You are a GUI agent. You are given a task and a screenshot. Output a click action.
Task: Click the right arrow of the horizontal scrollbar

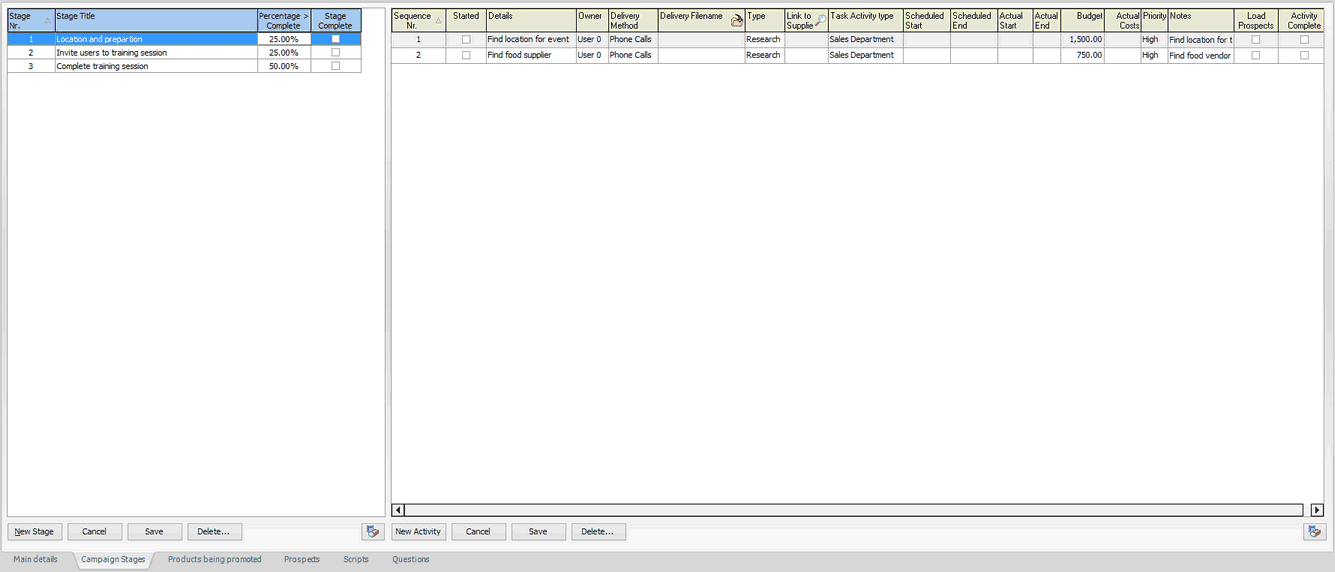(1317, 510)
